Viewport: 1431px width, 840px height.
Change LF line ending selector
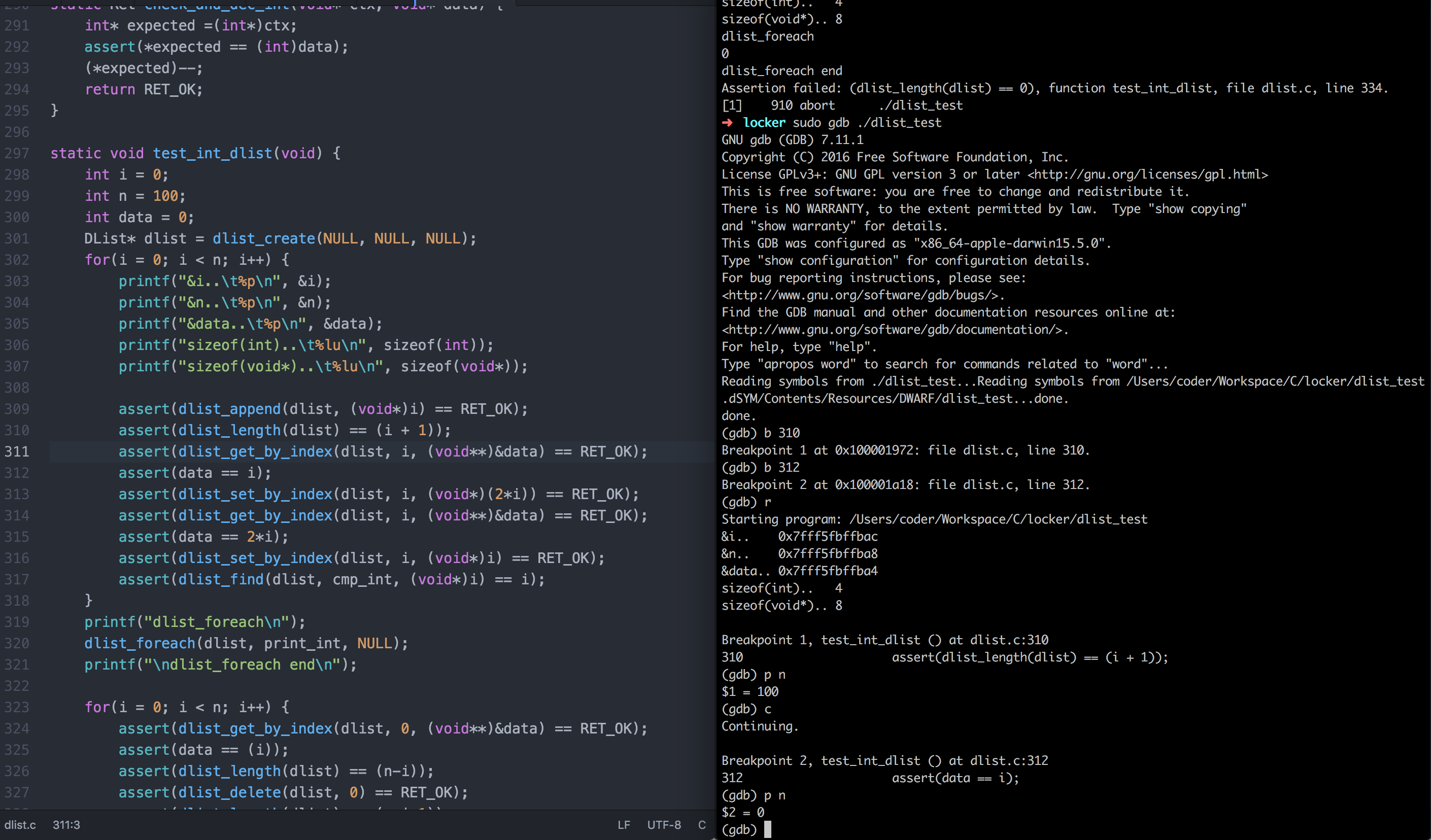(624, 825)
